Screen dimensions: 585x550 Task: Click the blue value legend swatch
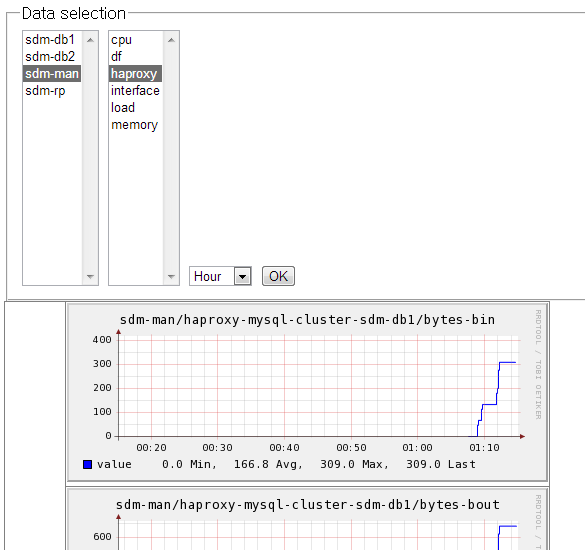pos(87,465)
